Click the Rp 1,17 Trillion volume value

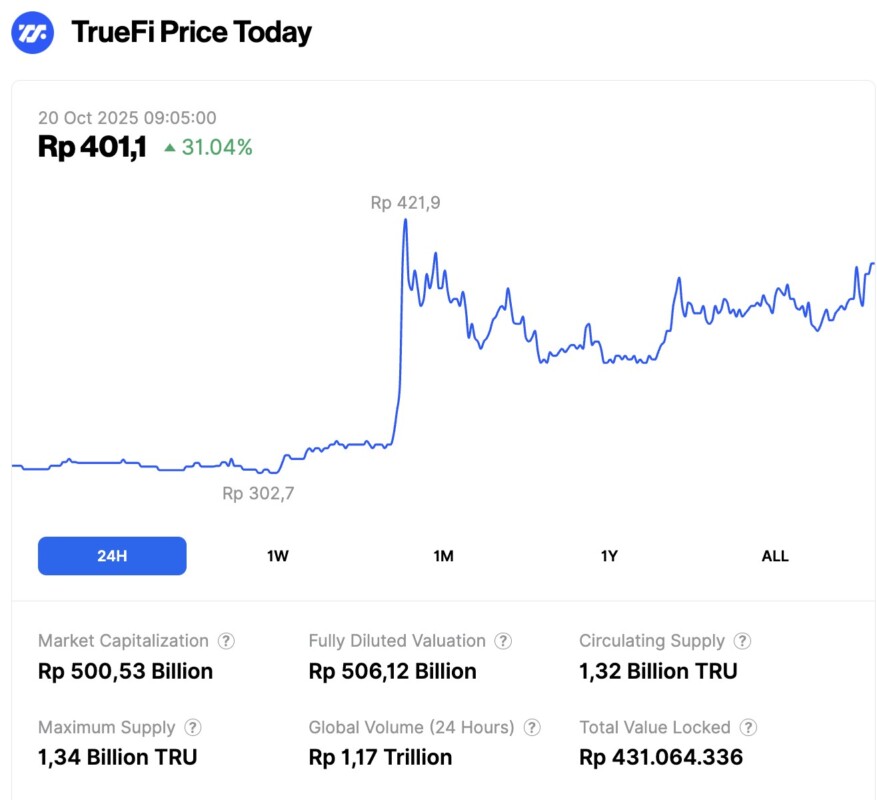click(380, 757)
